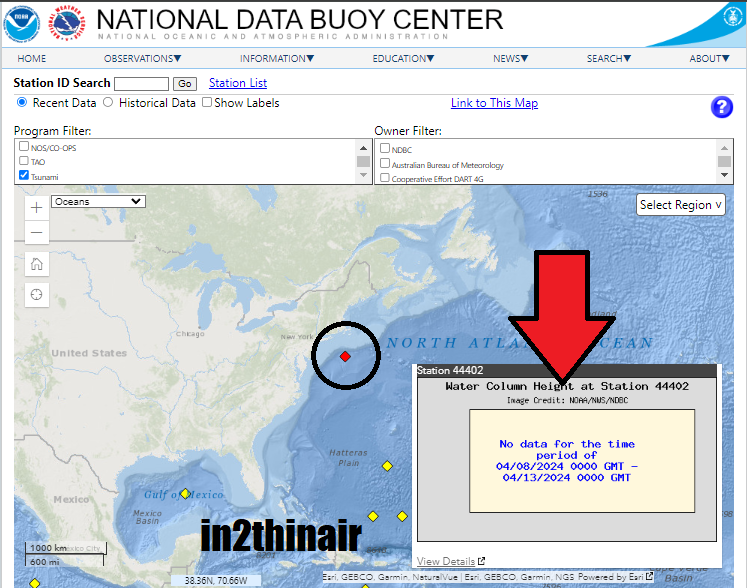Screen dimensions: 747x588
Task: Check the TAO program filter
Action: tap(24, 161)
